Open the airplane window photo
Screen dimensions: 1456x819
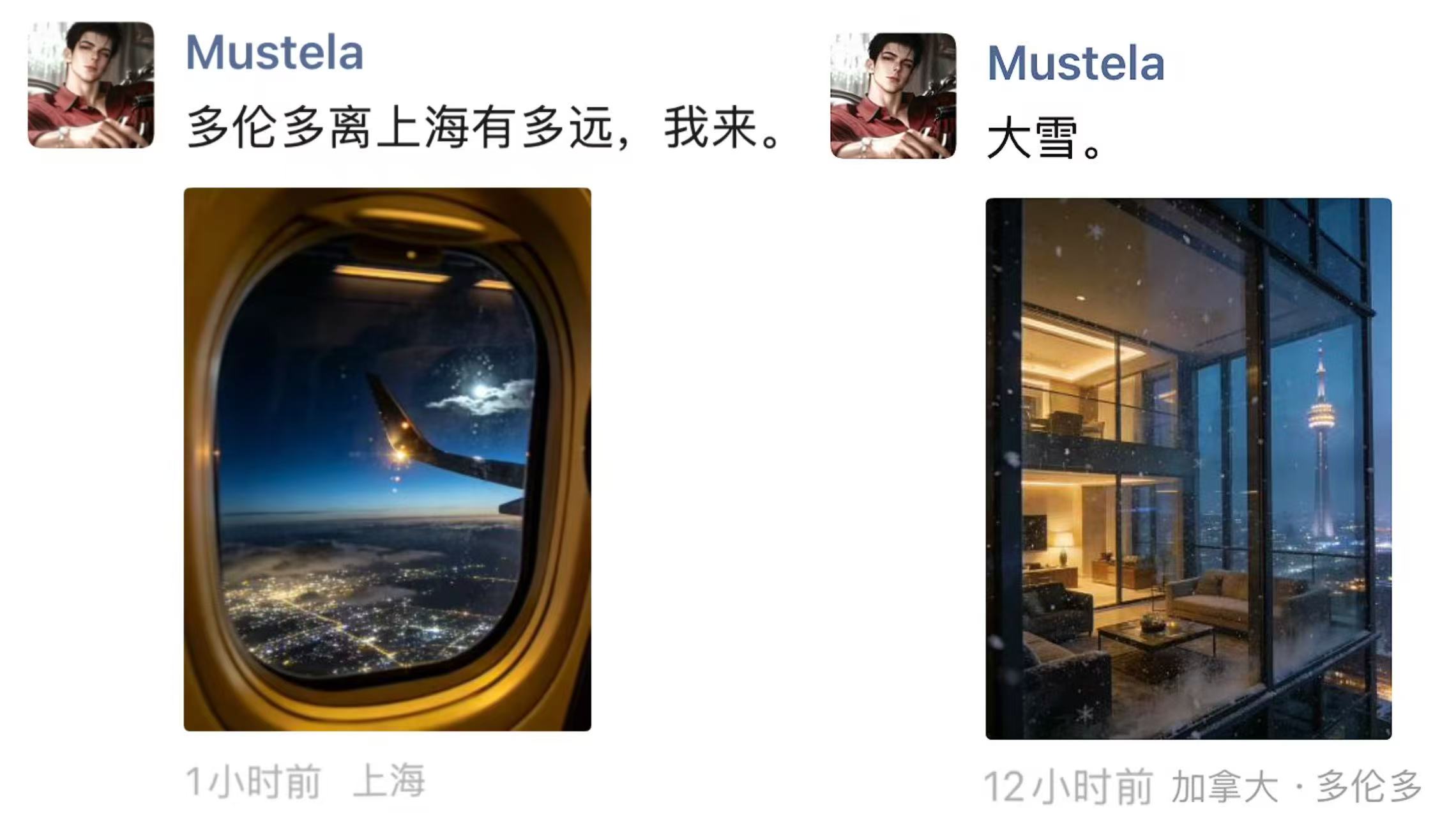pyautogui.click(x=388, y=459)
